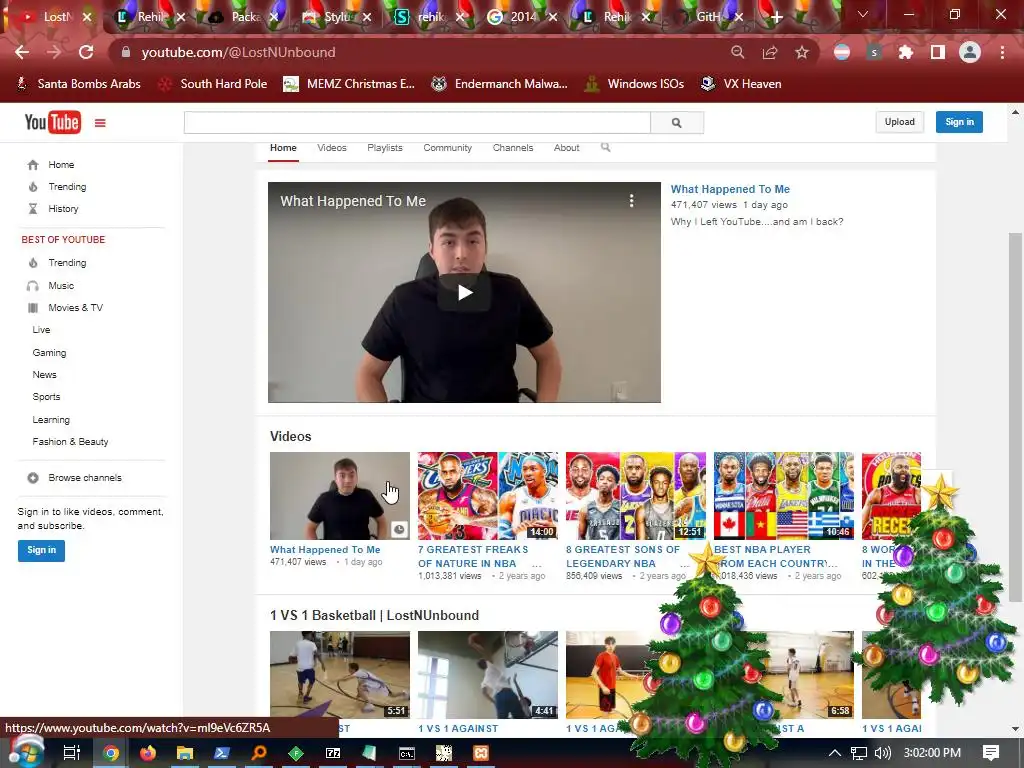Open a new browser tab
The width and height of the screenshot is (1024, 768).
776,17
